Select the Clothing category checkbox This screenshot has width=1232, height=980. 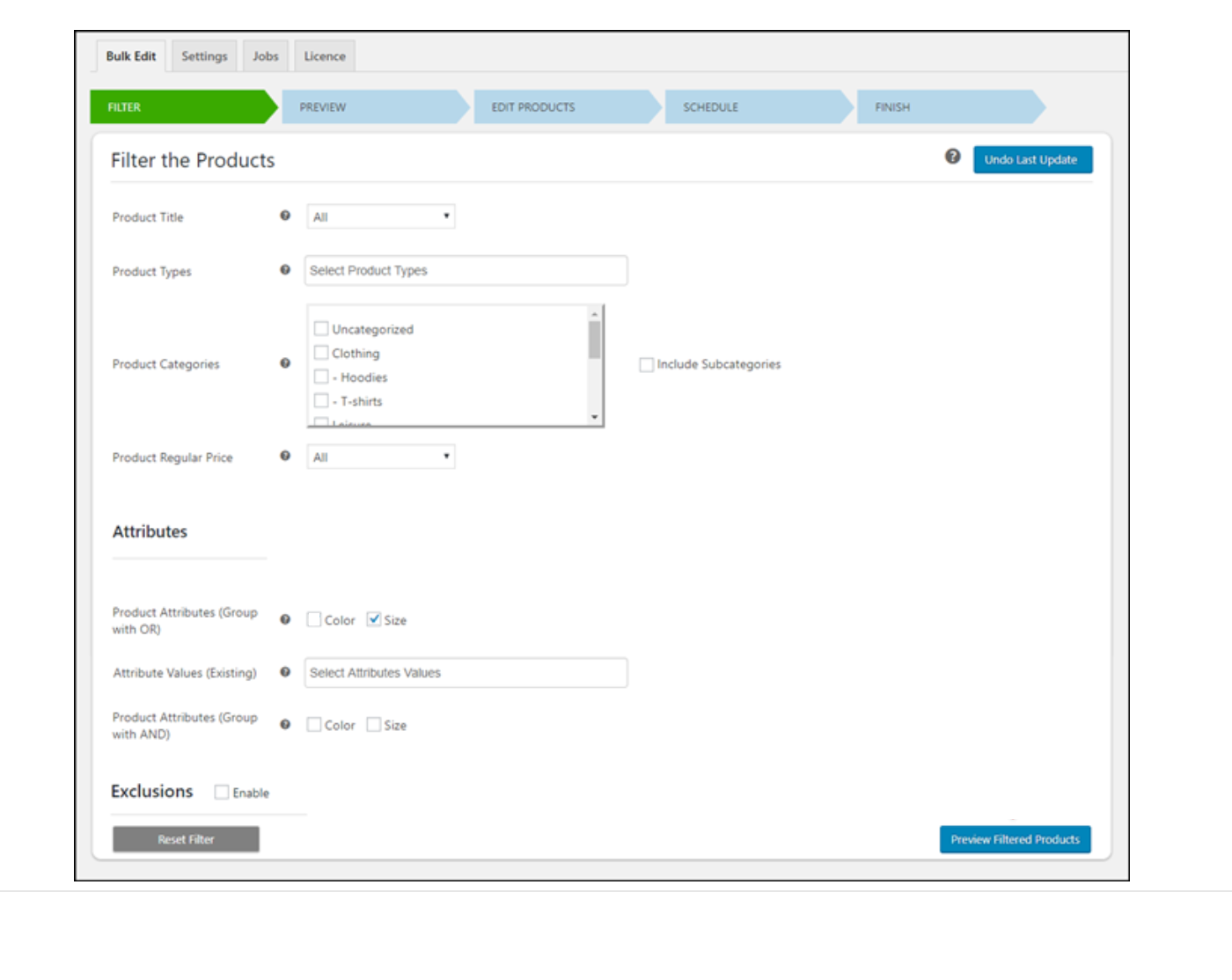coord(320,353)
